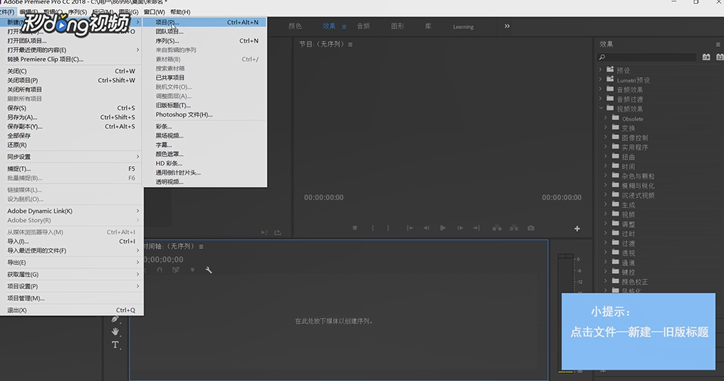Screen dimensions: 724x381
Task: Click 退出(X) in File menu
Action: point(72,310)
